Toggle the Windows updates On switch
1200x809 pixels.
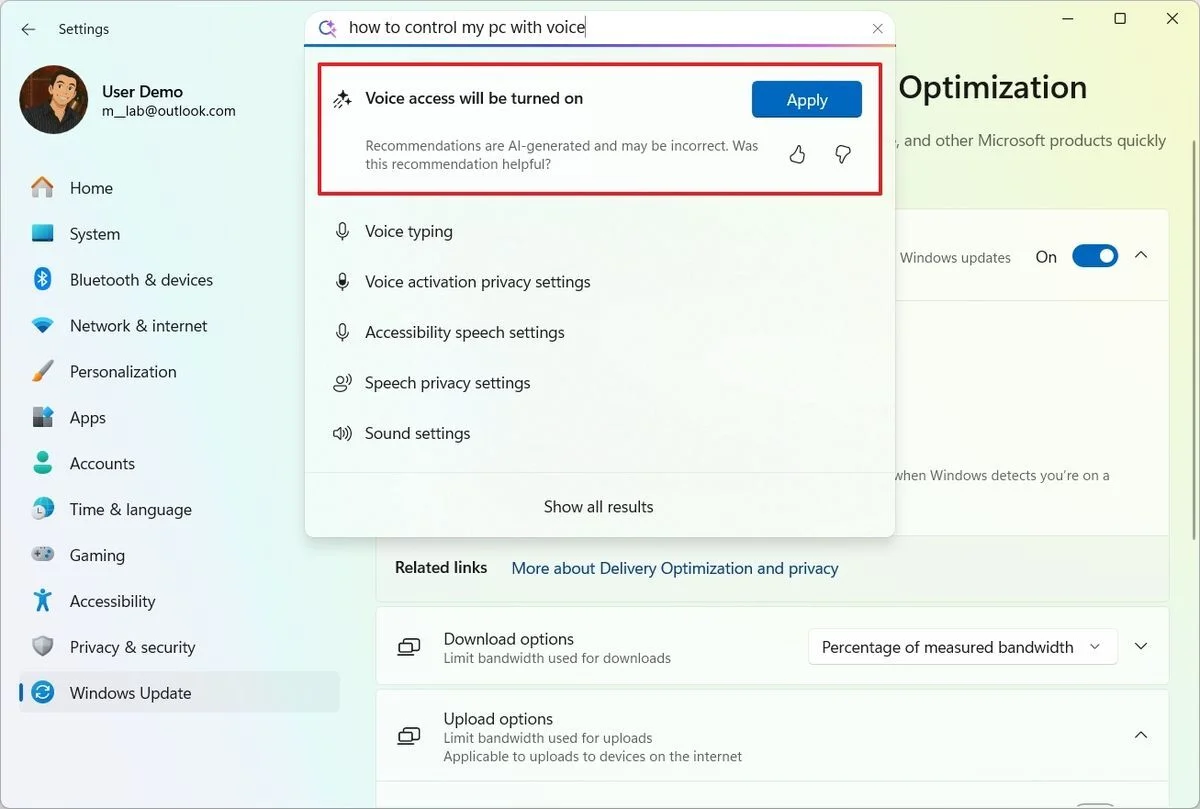1094,257
